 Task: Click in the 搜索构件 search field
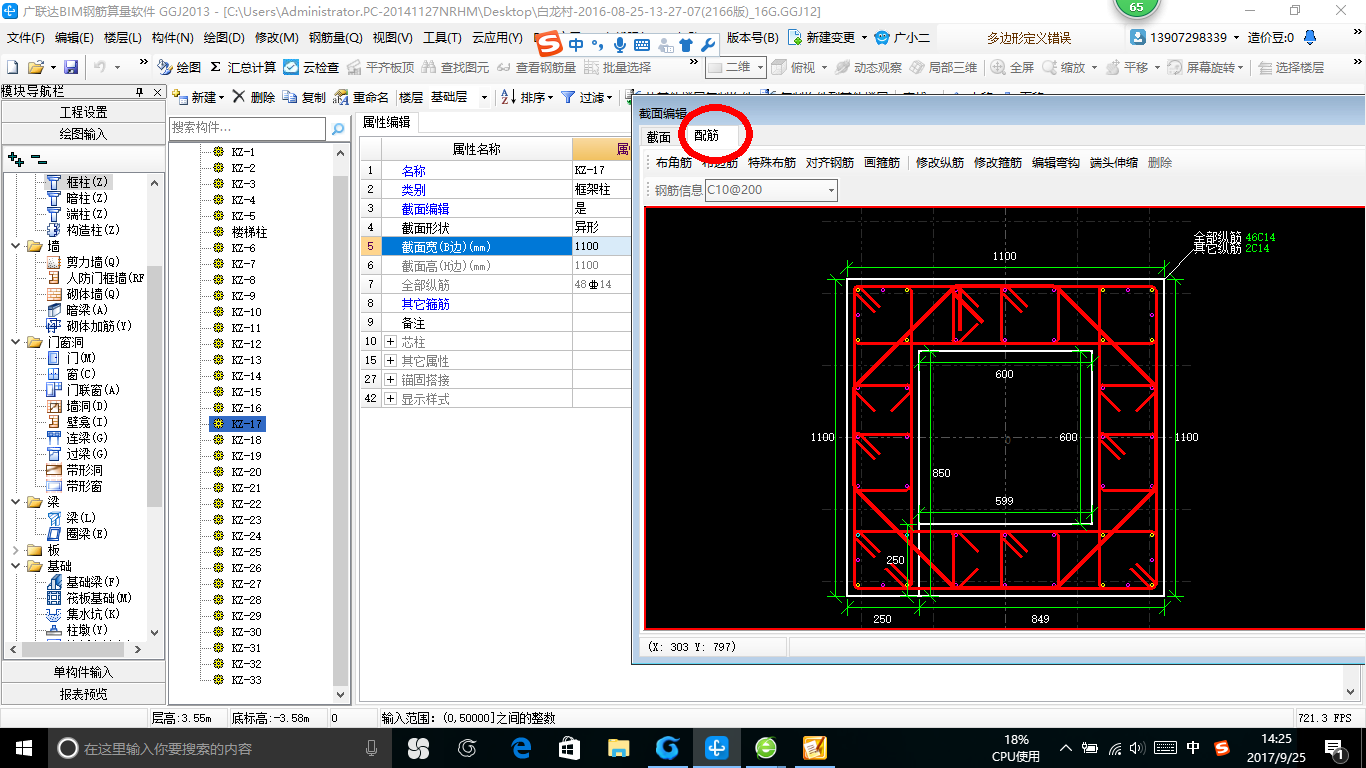(x=248, y=128)
